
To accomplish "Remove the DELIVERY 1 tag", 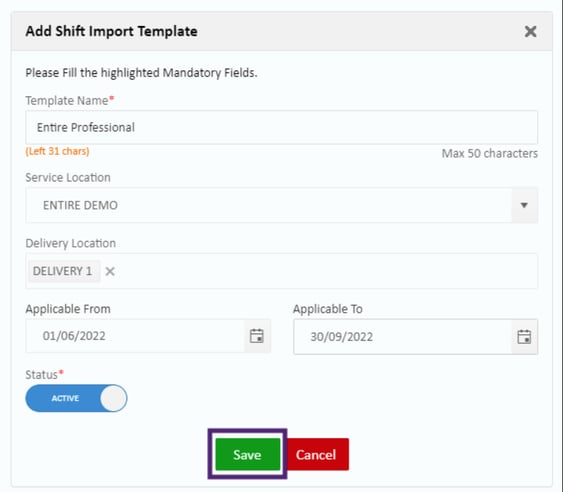I will coord(110,271).
